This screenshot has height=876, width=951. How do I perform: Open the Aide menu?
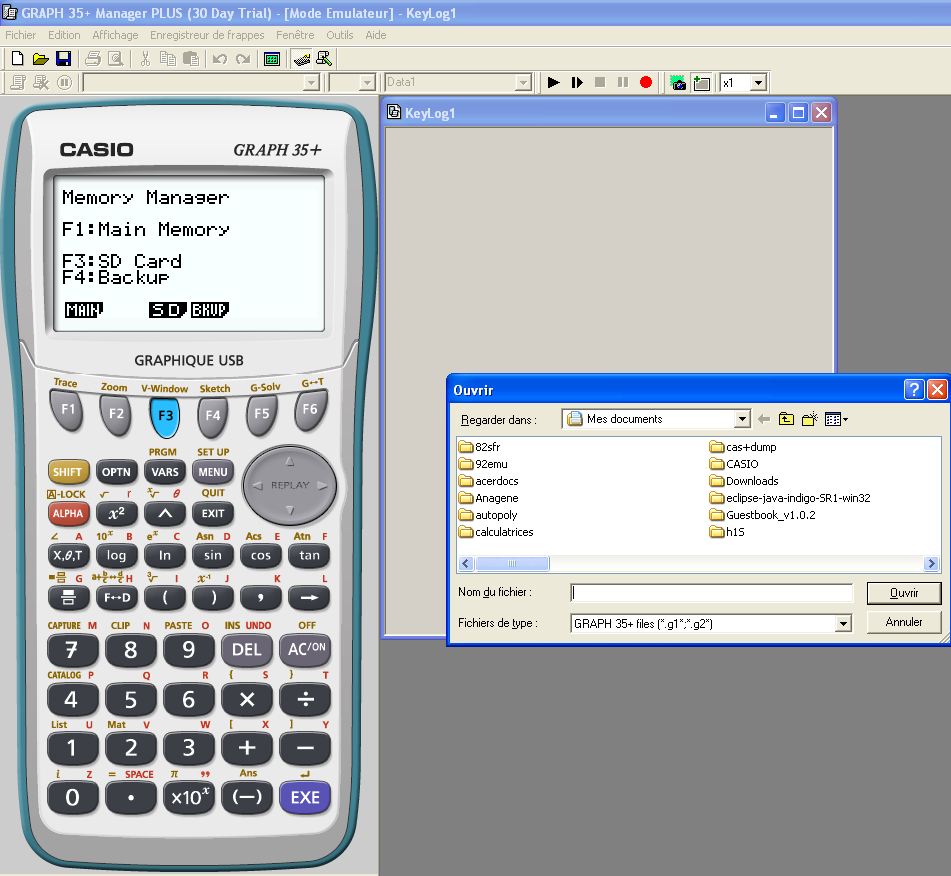coord(375,35)
